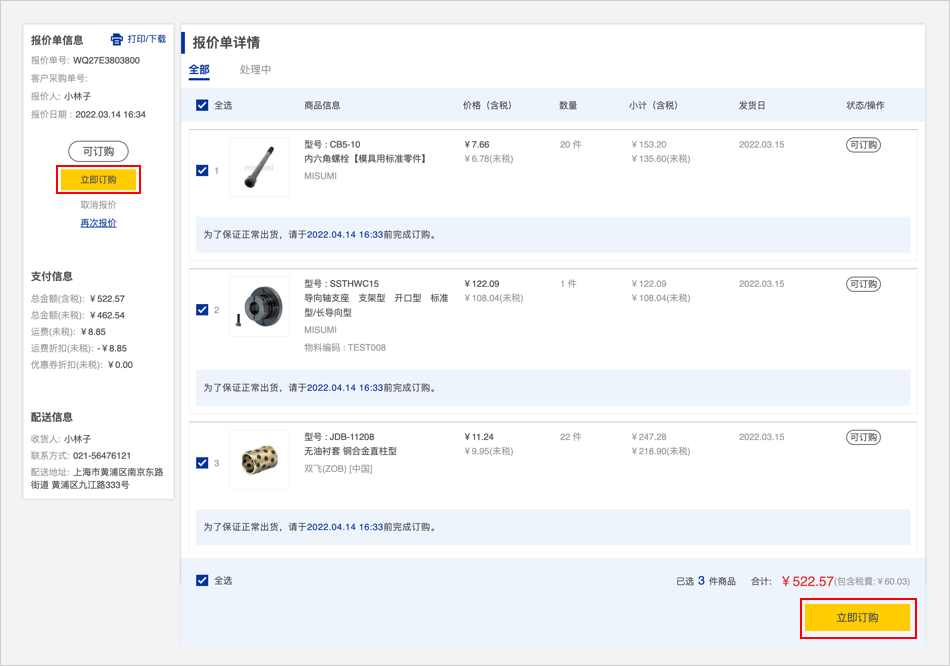Click the bottom-right 立即订购 button
950x666 pixels.
click(x=857, y=618)
